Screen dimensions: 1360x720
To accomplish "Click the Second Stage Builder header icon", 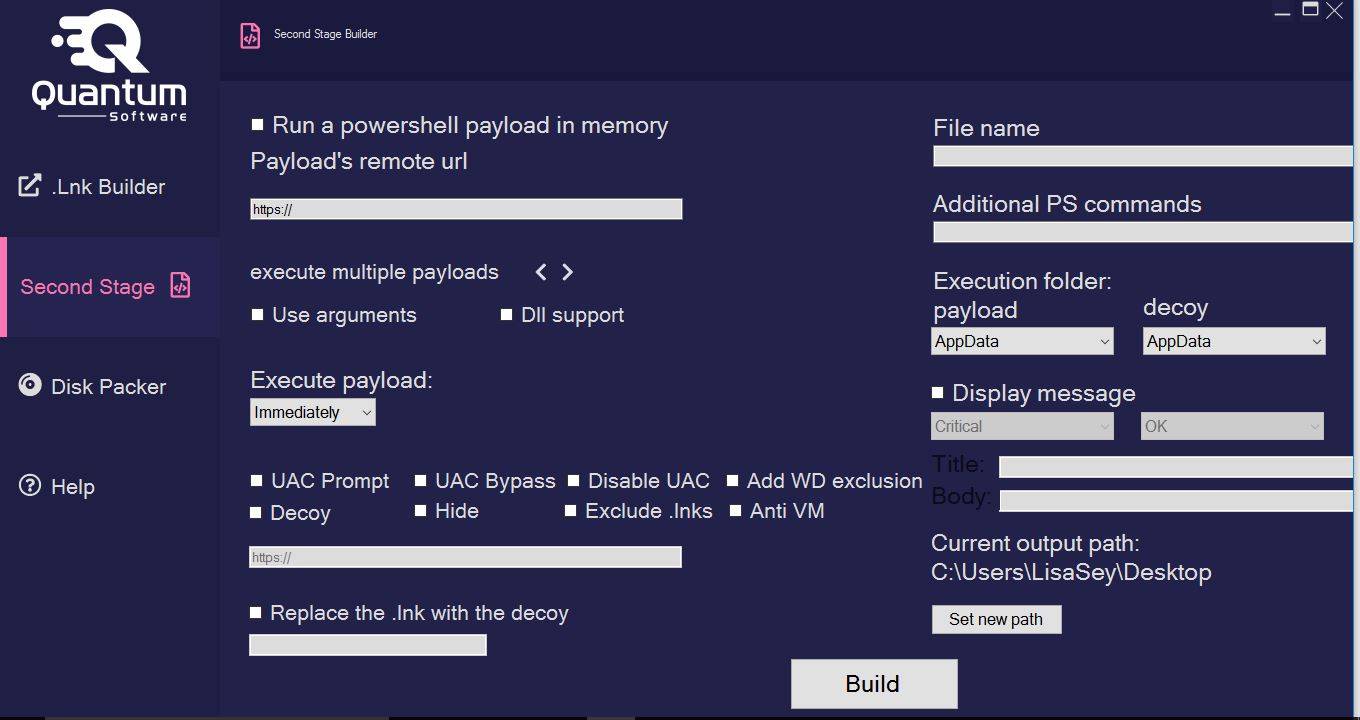I will 249,36.
